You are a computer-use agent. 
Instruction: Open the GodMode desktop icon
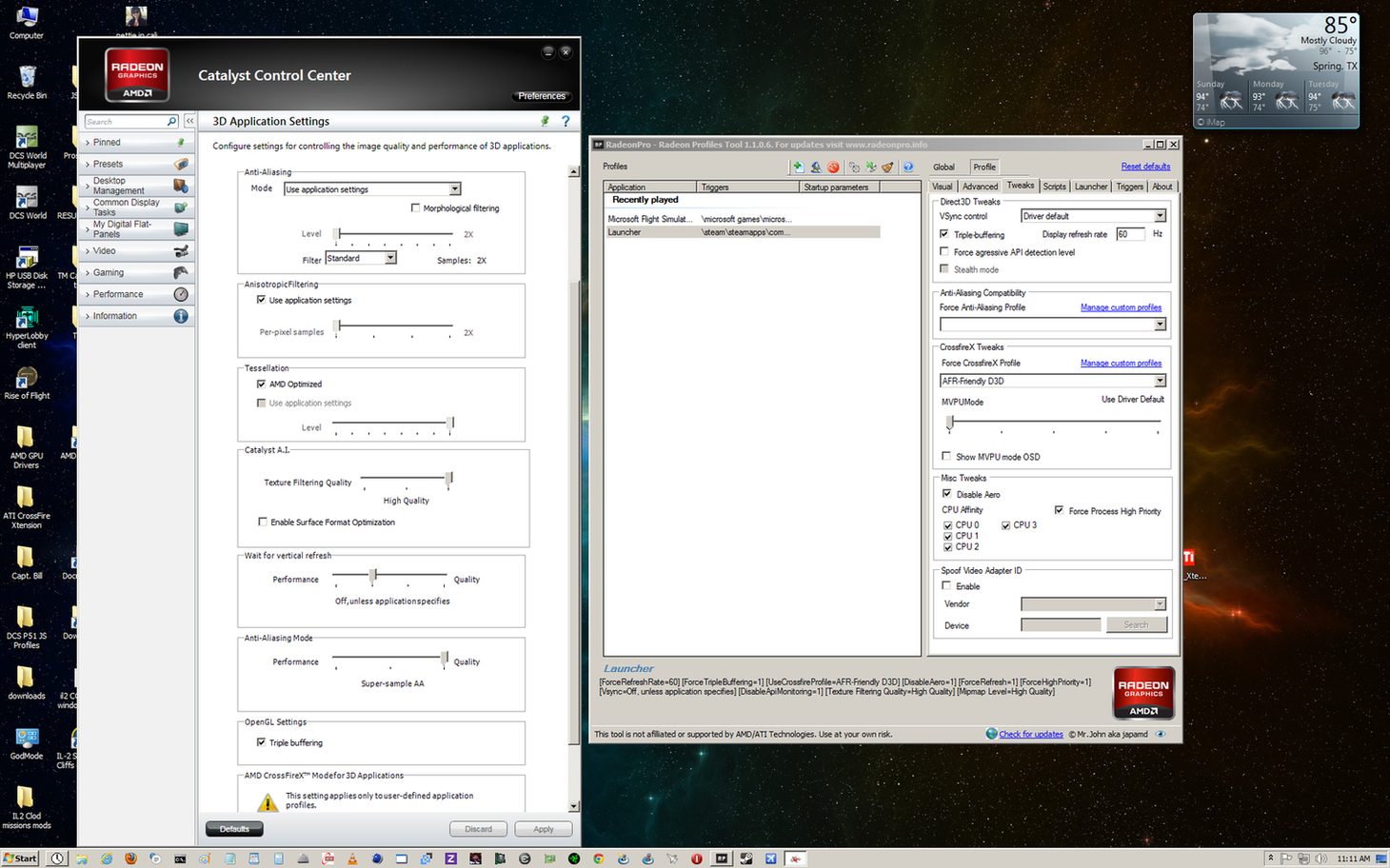(x=27, y=743)
